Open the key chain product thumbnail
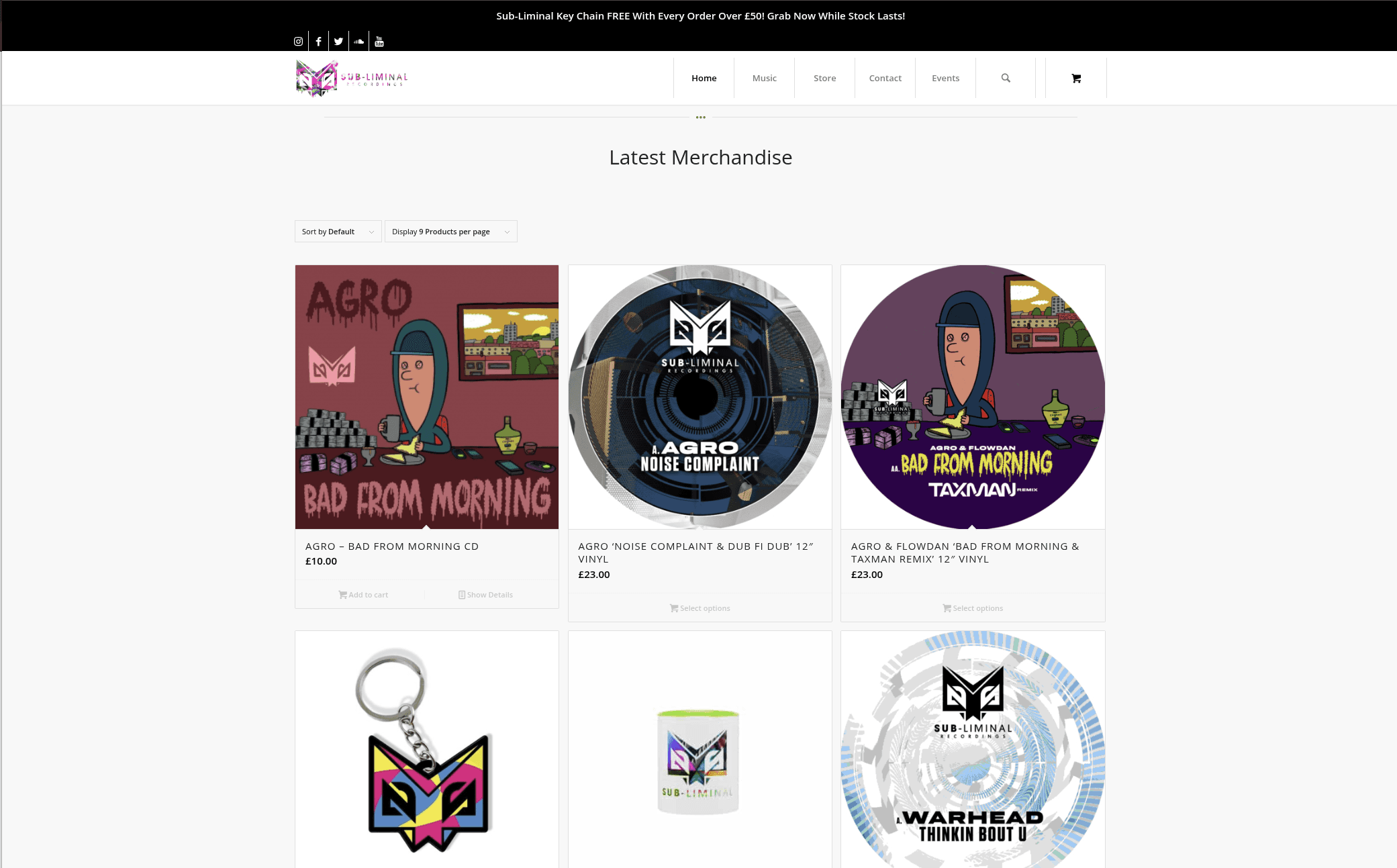1397x868 pixels. click(427, 749)
